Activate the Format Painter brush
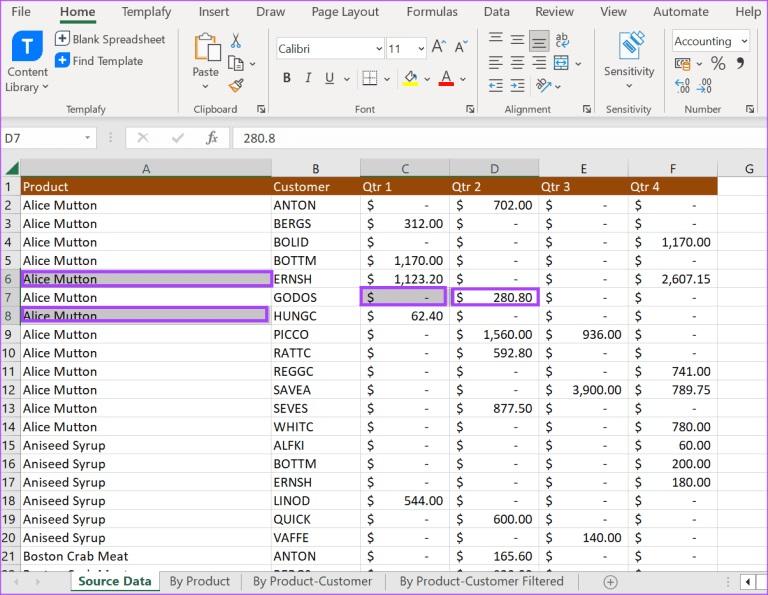This screenshot has width=768, height=595. pyautogui.click(x=236, y=86)
